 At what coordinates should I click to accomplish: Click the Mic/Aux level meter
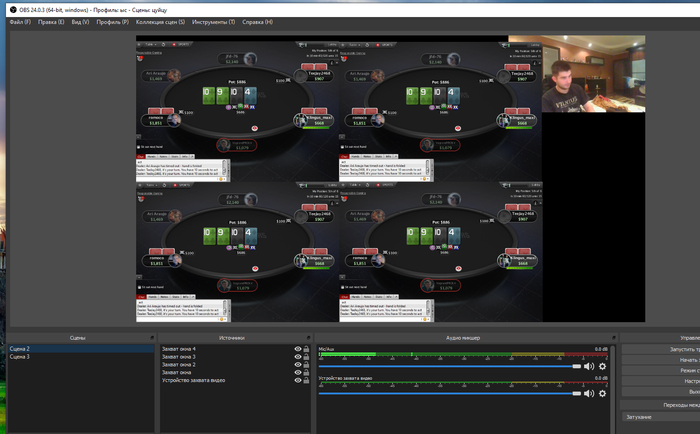coord(463,354)
